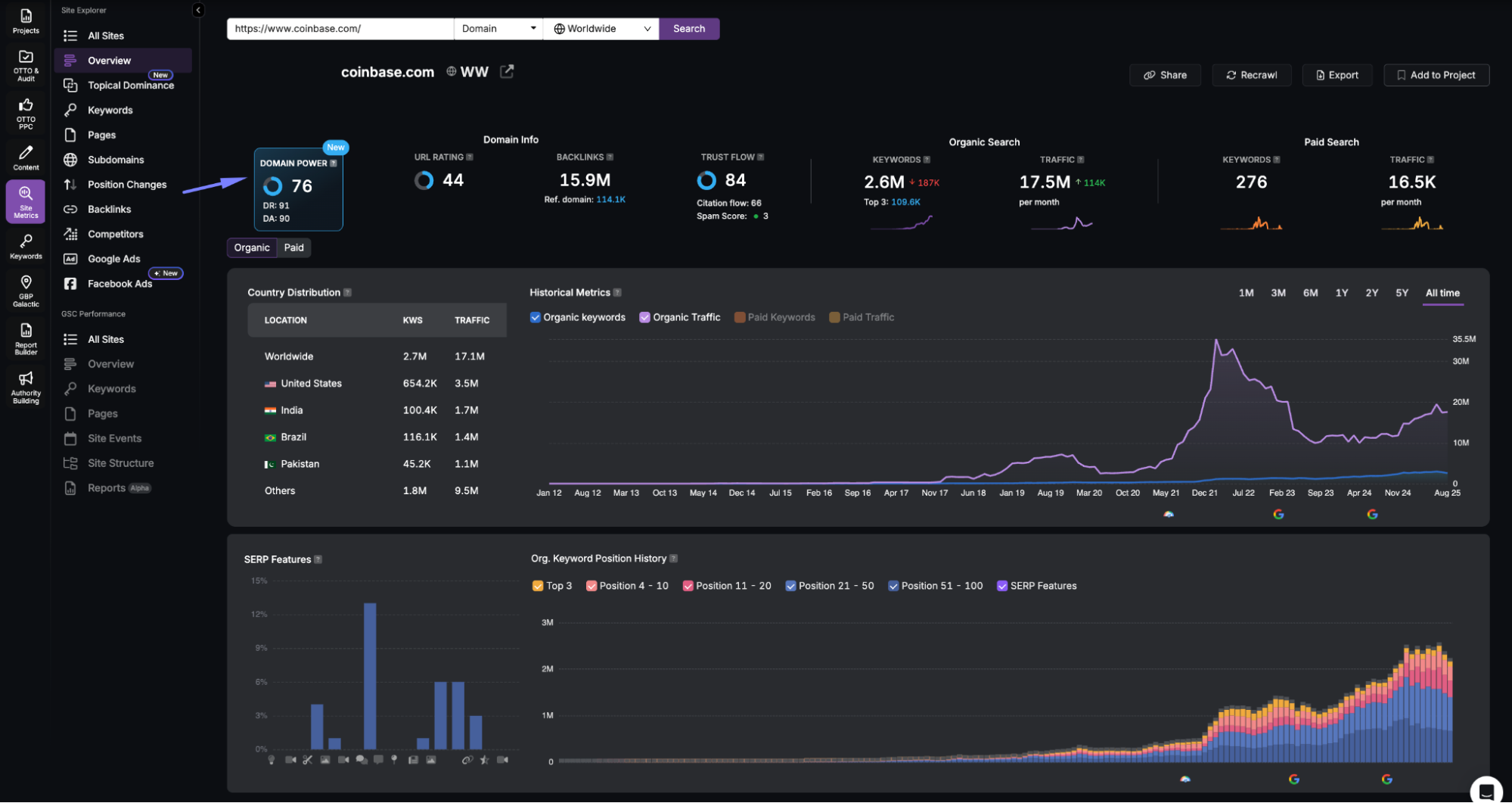The height and width of the screenshot is (803, 1512).
Task: Toggle Organic Traffic checkbox
Action: (x=644, y=317)
